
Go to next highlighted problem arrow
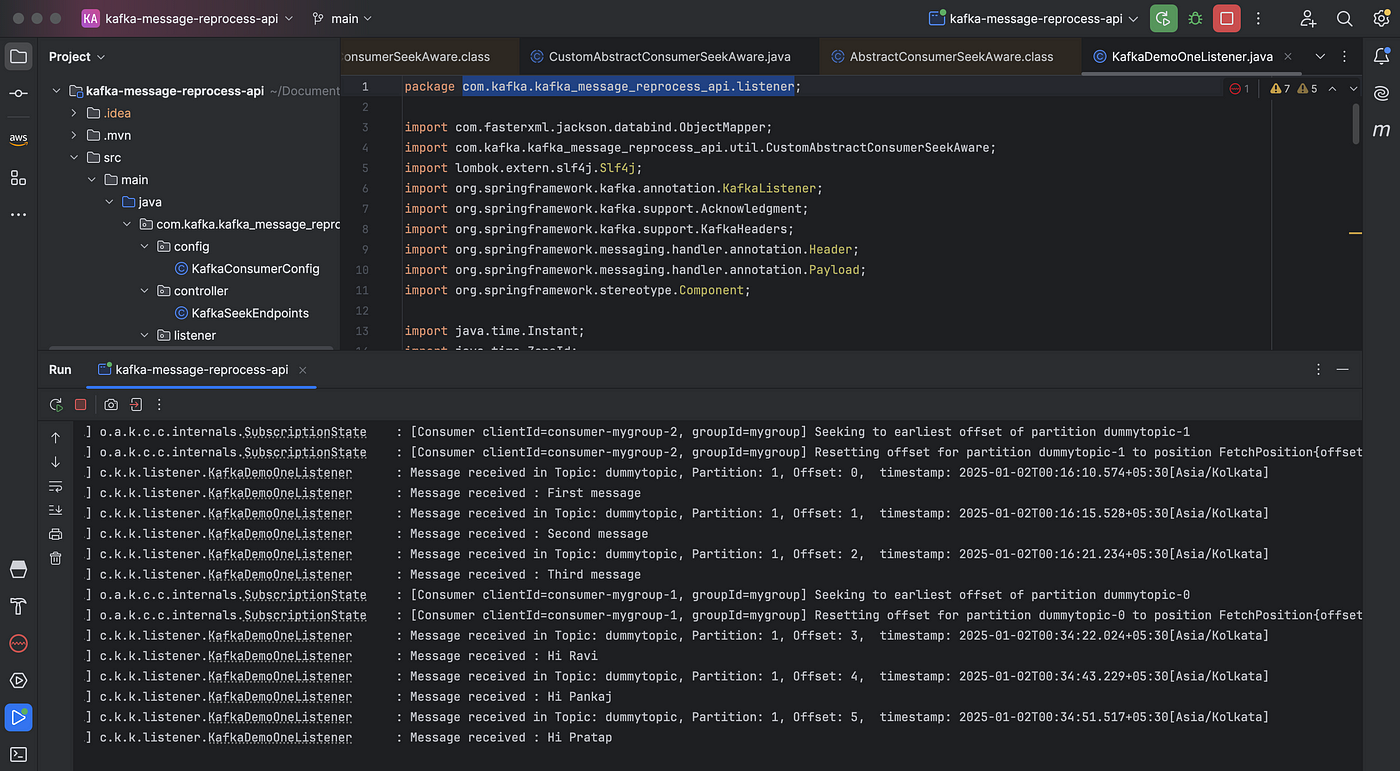(x=1352, y=88)
